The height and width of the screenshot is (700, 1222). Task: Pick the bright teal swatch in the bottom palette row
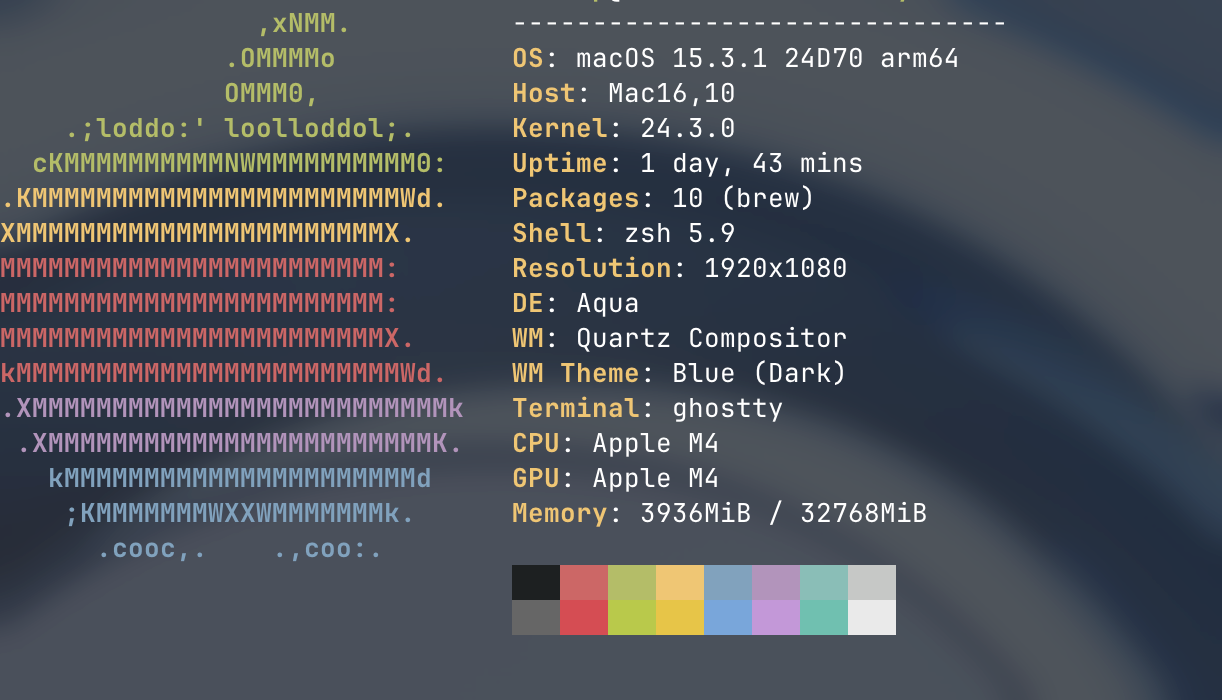click(x=824, y=617)
